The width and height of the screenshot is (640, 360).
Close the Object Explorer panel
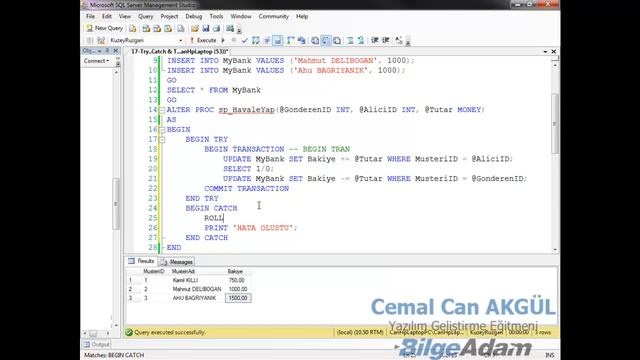(x=116, y=51)
